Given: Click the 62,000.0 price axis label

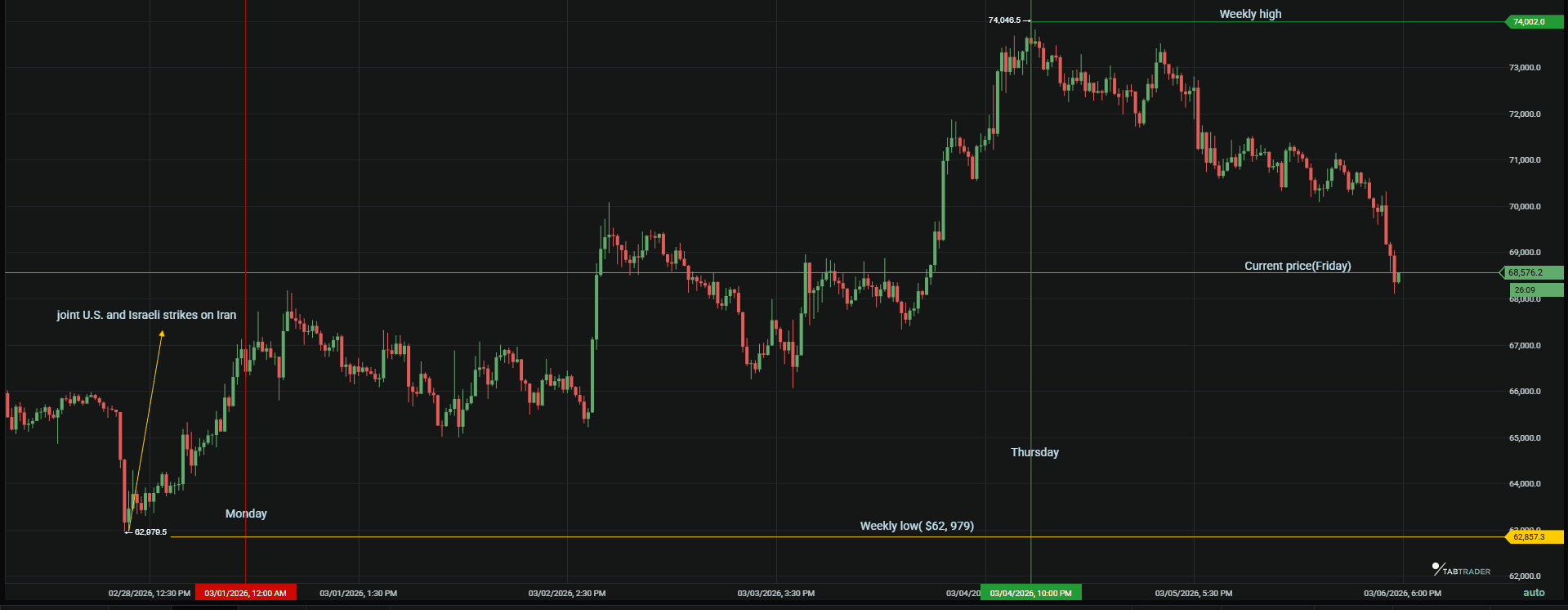Looking at the screenshot, I should pyautogui.click(x=1525, y=576).
